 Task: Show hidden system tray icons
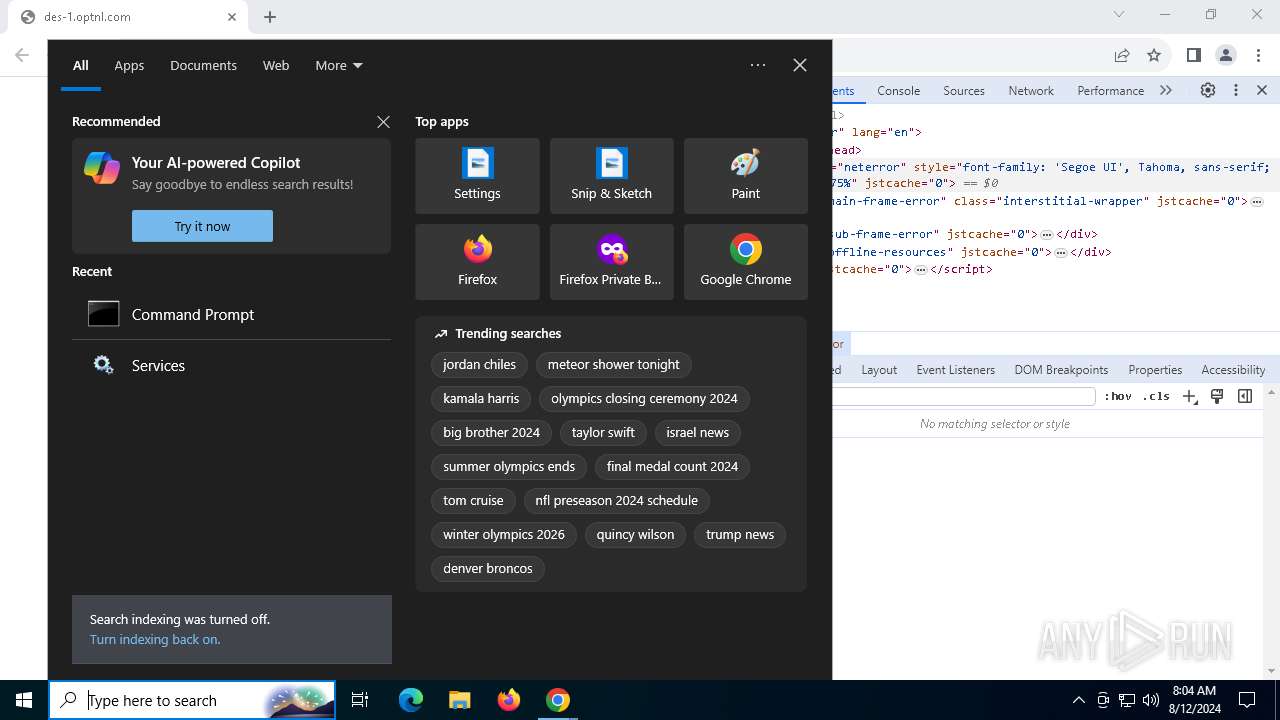[x=1078, y=700]
